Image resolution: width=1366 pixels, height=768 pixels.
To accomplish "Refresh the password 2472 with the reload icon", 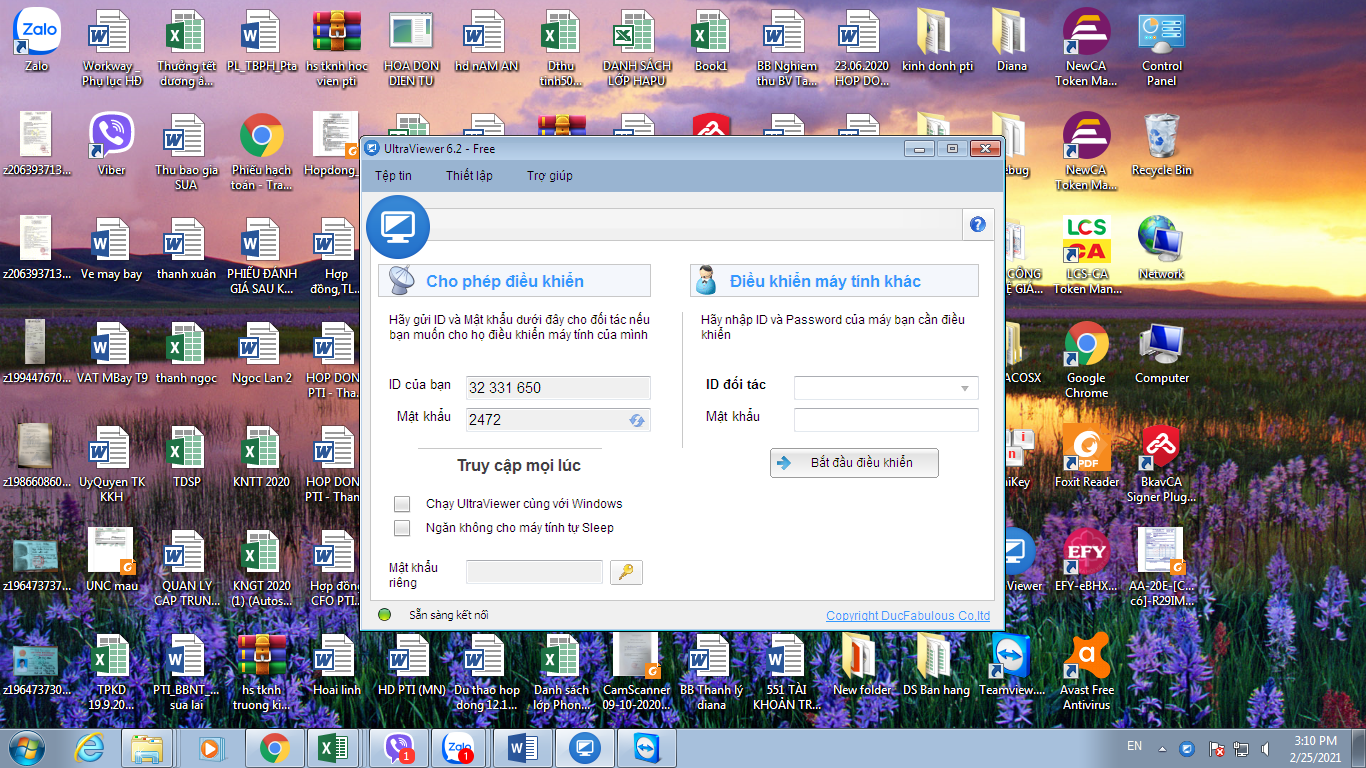I will (x=637, y=420).
